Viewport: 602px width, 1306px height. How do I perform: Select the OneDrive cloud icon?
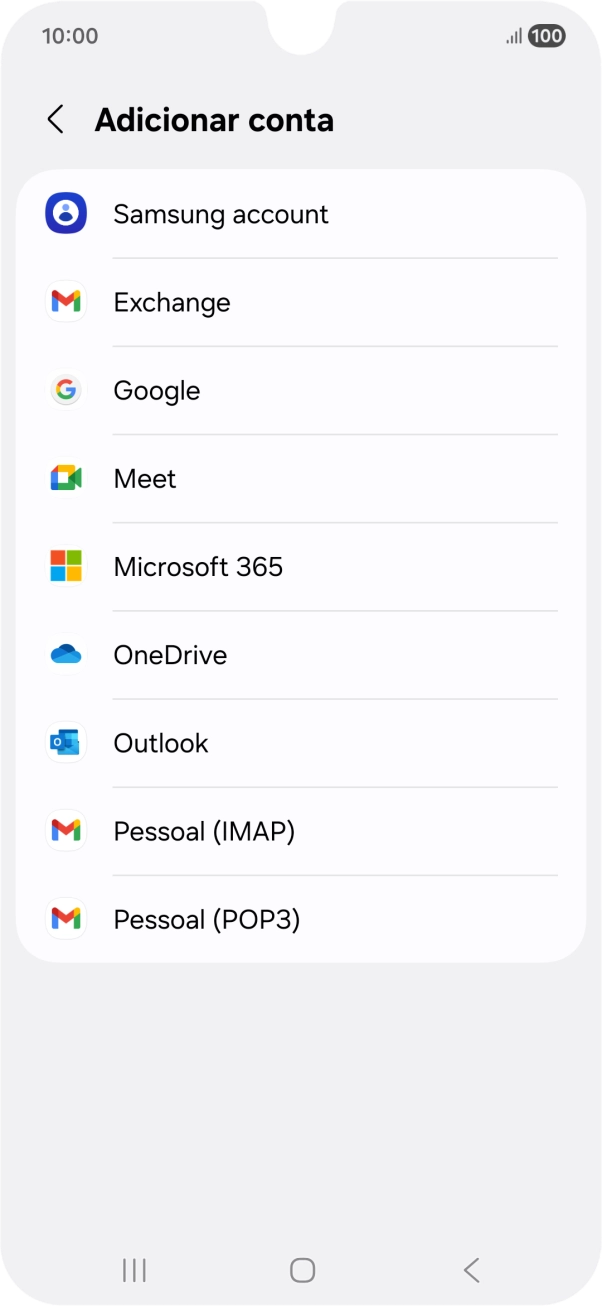point(66,654)
